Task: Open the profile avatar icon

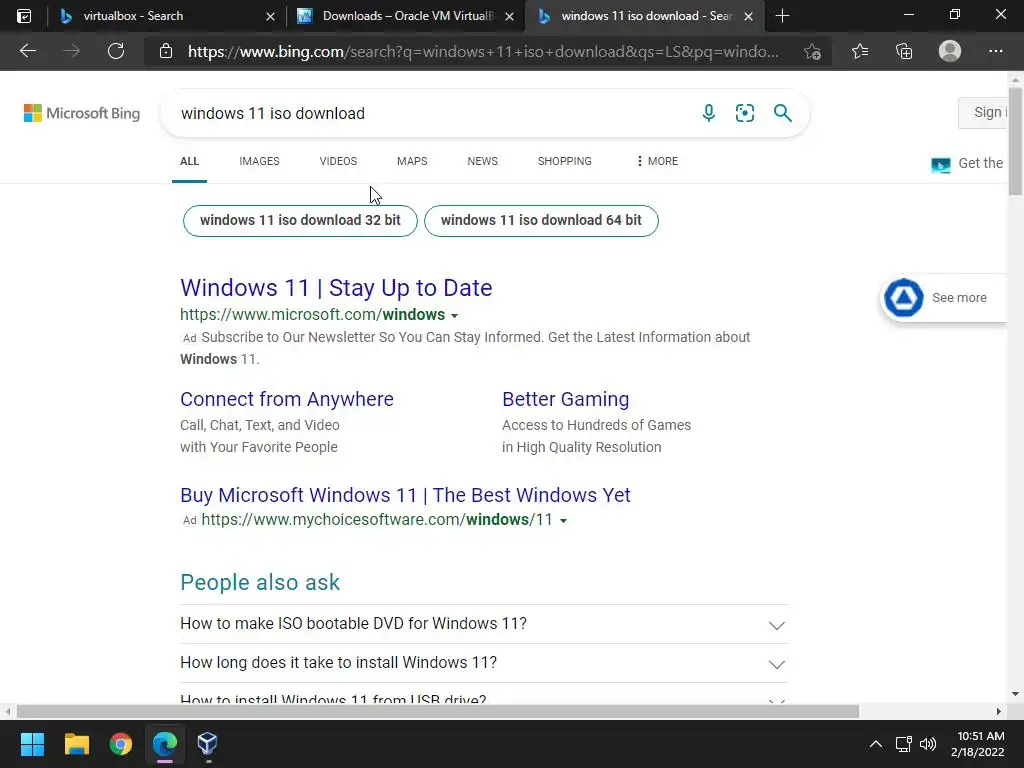Action: [950, 51]
